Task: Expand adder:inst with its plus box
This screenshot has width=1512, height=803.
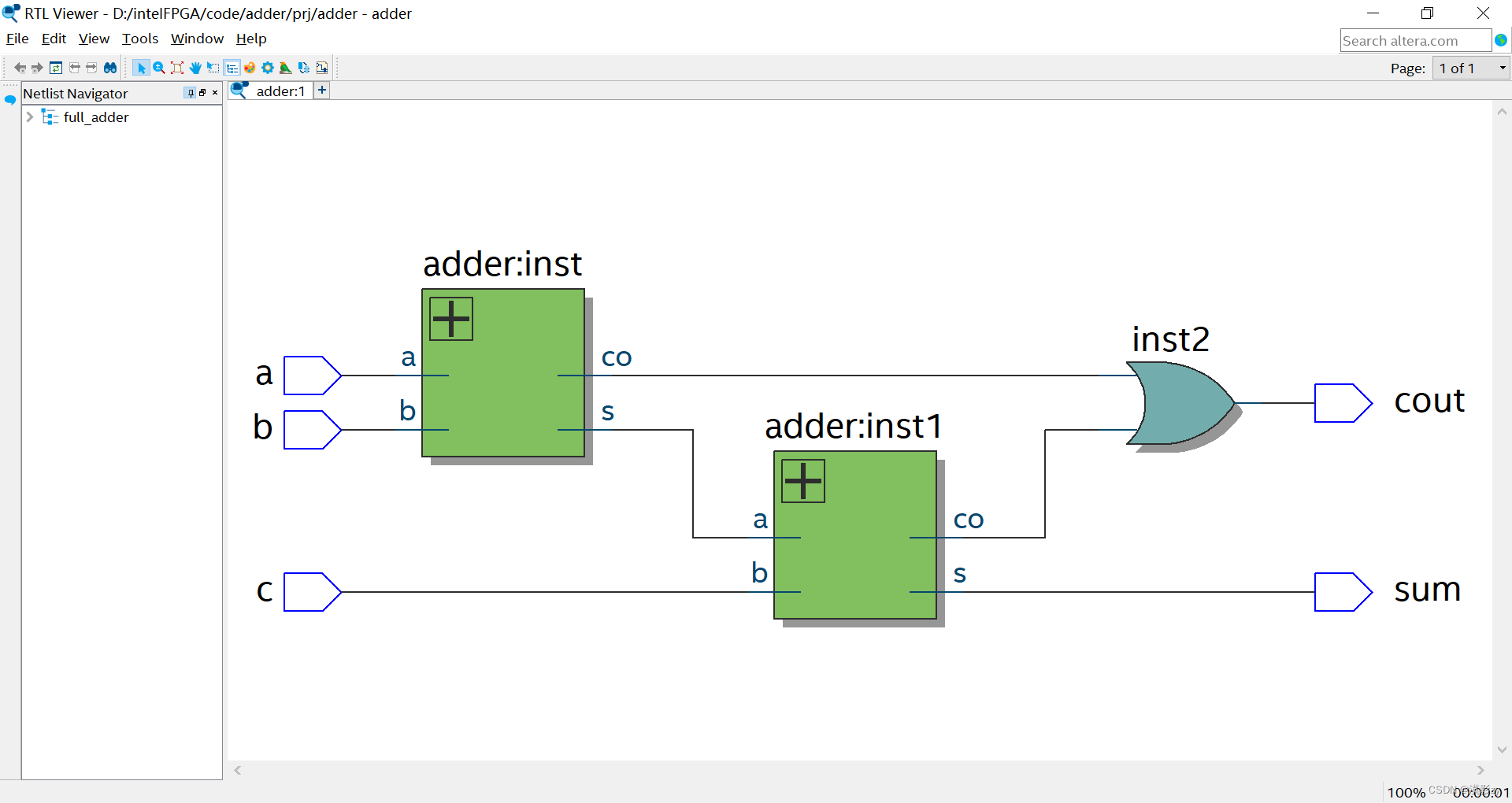Action: (x=451, y=319)
